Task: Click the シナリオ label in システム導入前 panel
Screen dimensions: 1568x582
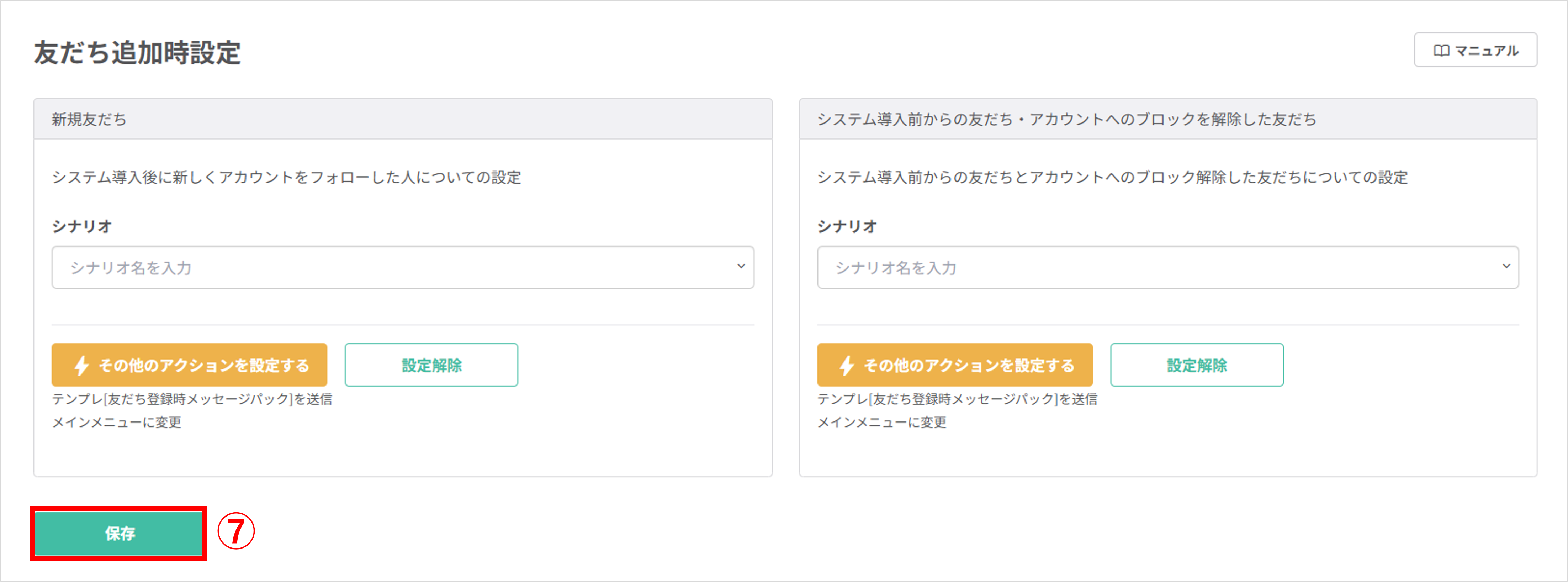Action: (x=847, y=226)
